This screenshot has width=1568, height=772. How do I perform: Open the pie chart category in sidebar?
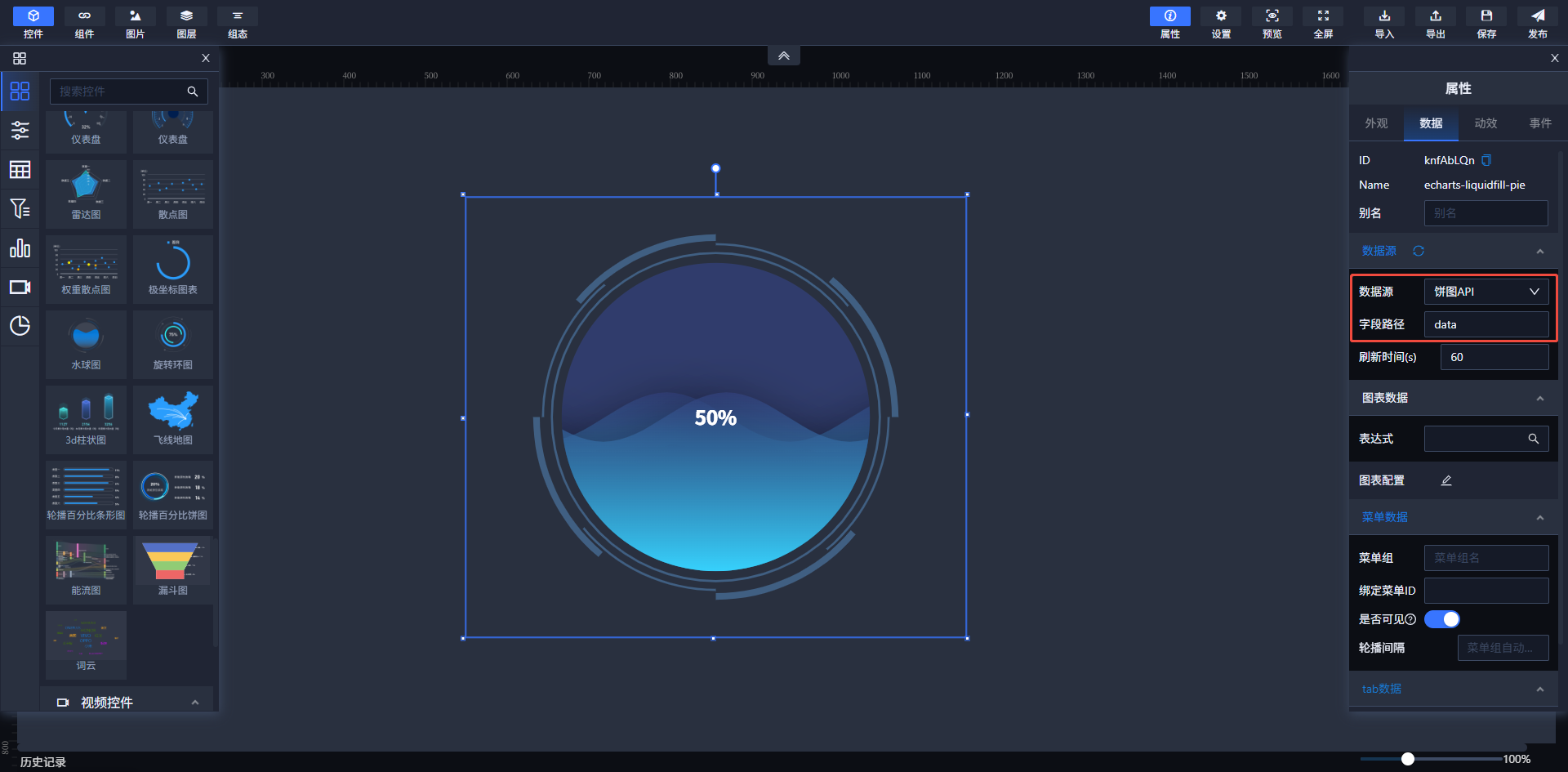click(x=20, y=326)
